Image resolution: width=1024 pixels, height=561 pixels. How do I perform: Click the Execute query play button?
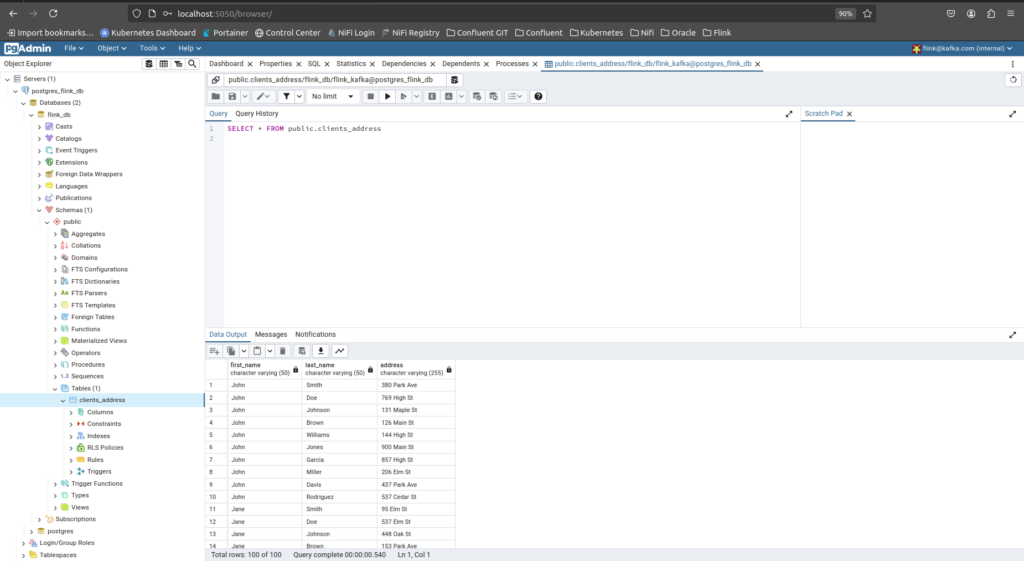pyautogui.click(x=387, y=97)
